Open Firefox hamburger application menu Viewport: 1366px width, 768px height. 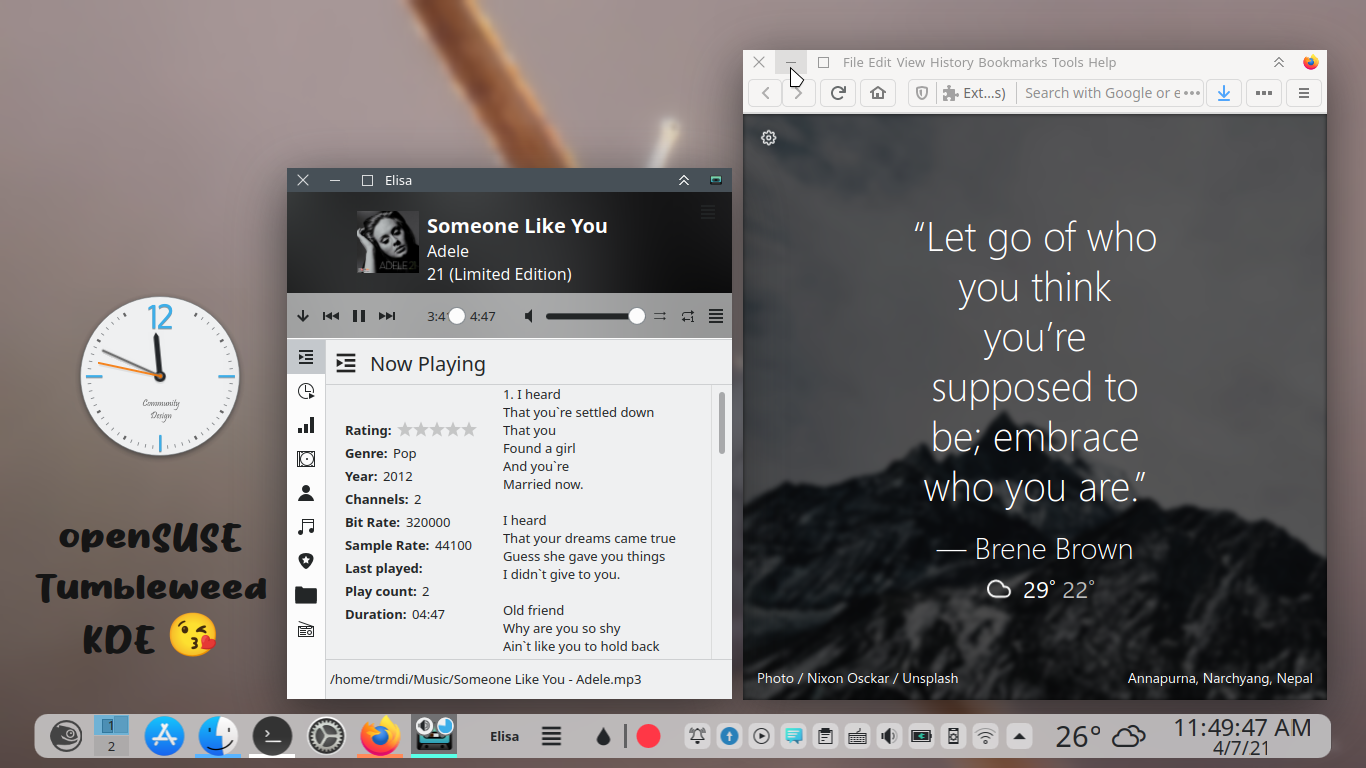1304,93
